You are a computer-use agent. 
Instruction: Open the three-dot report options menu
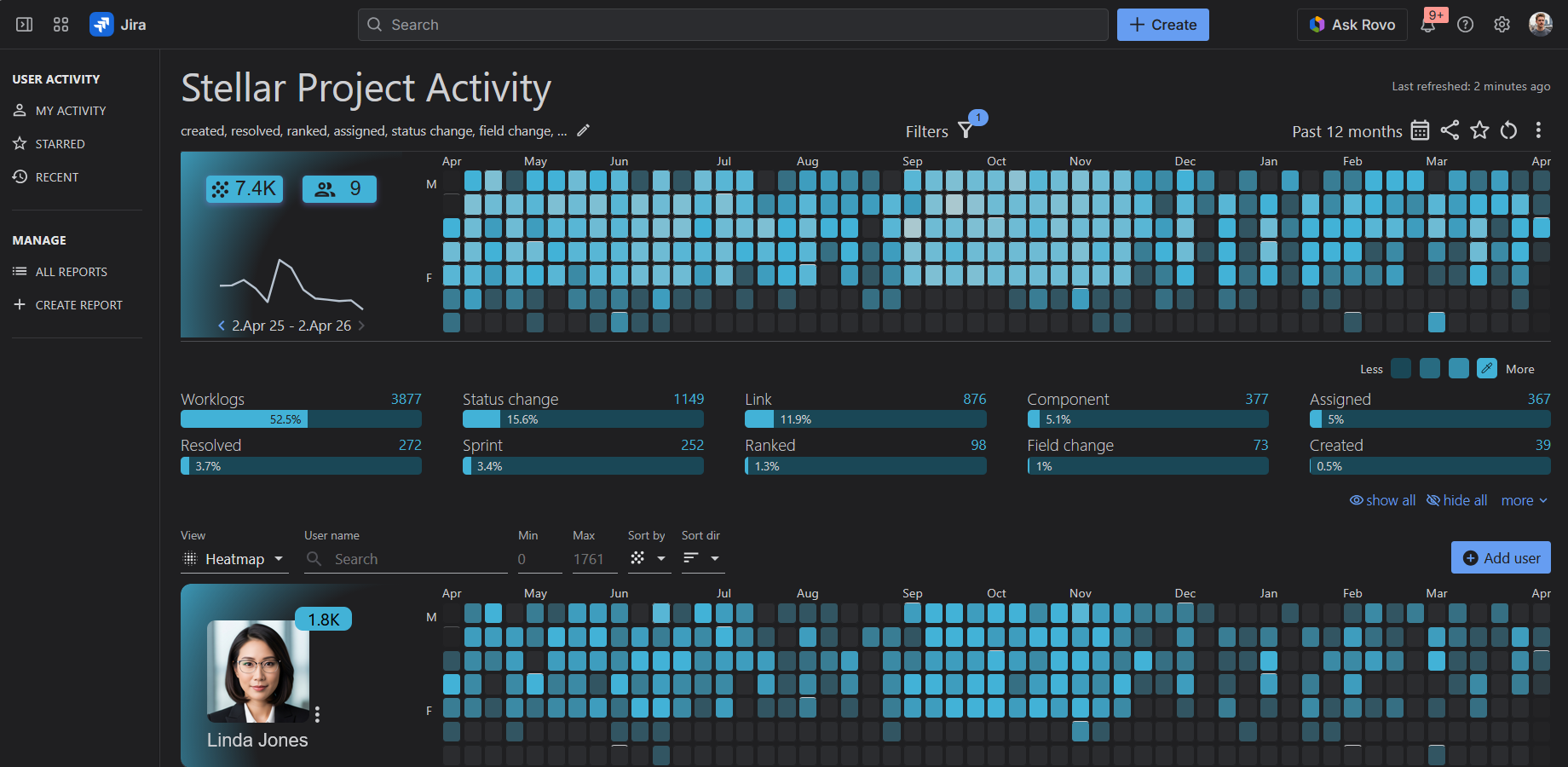pyautogui.click(x=1539, y=130)
